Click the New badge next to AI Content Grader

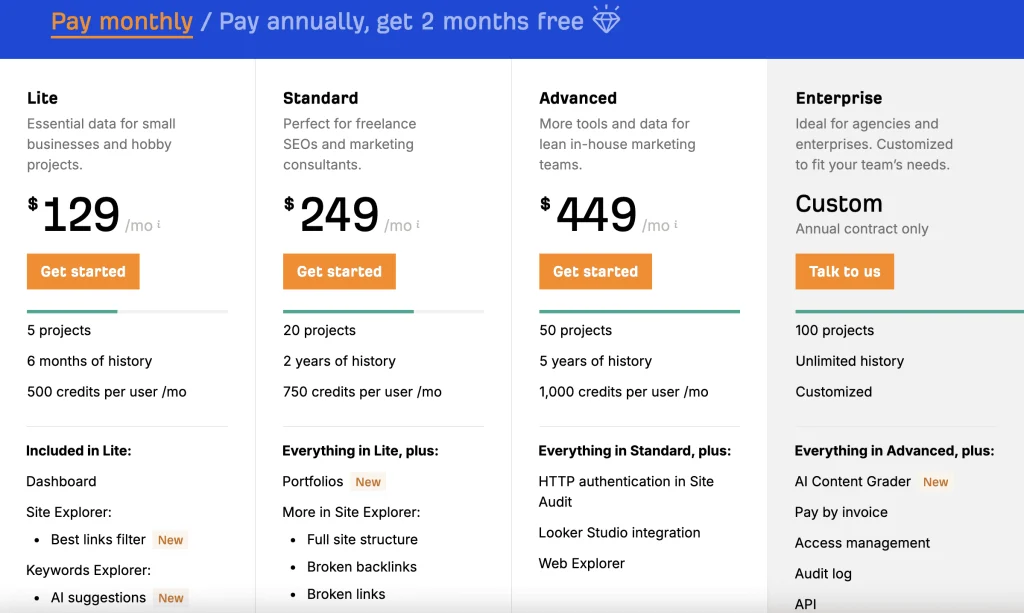click(935, 482)
